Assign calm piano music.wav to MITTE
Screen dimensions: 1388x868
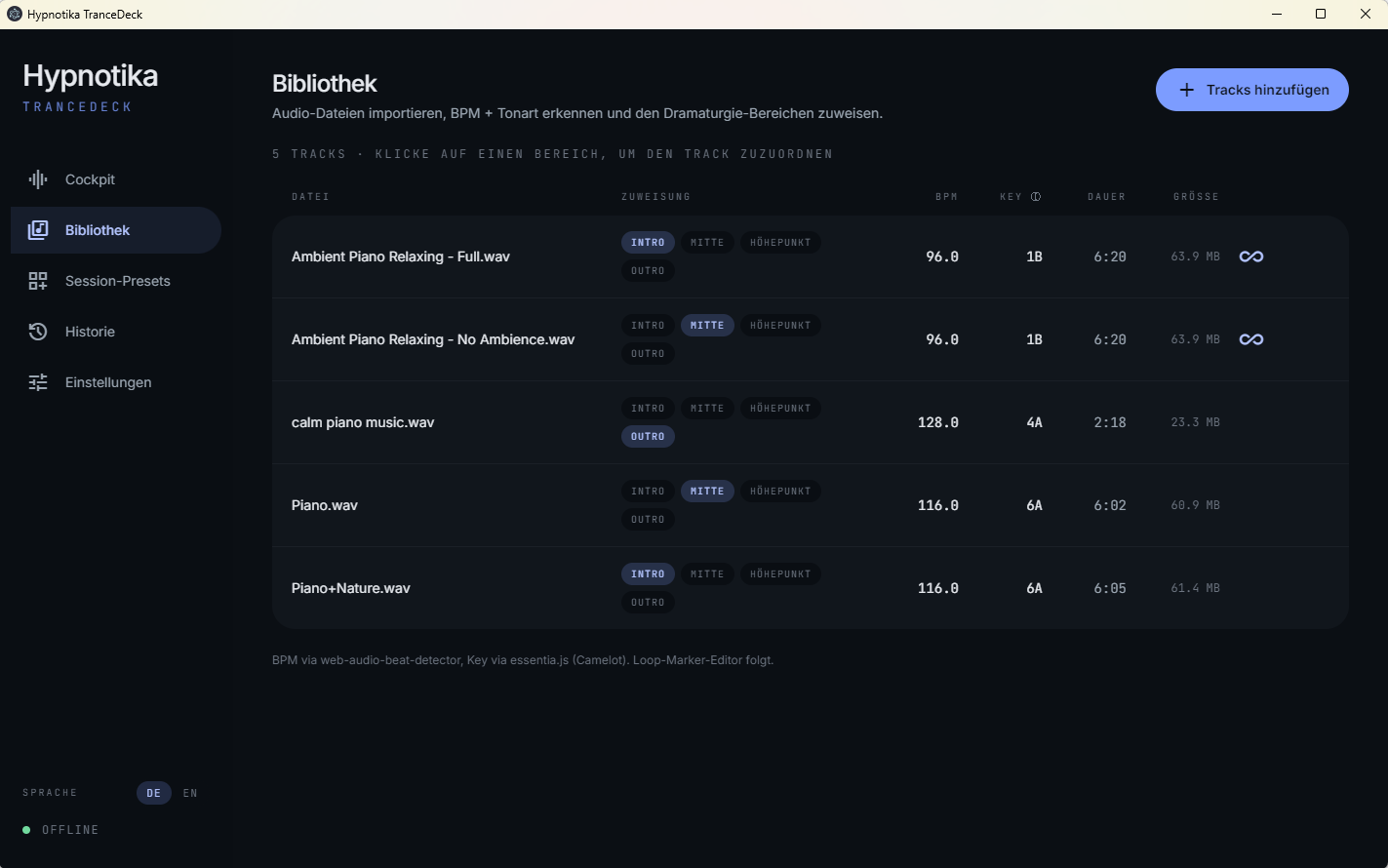(x=707, y=408)
